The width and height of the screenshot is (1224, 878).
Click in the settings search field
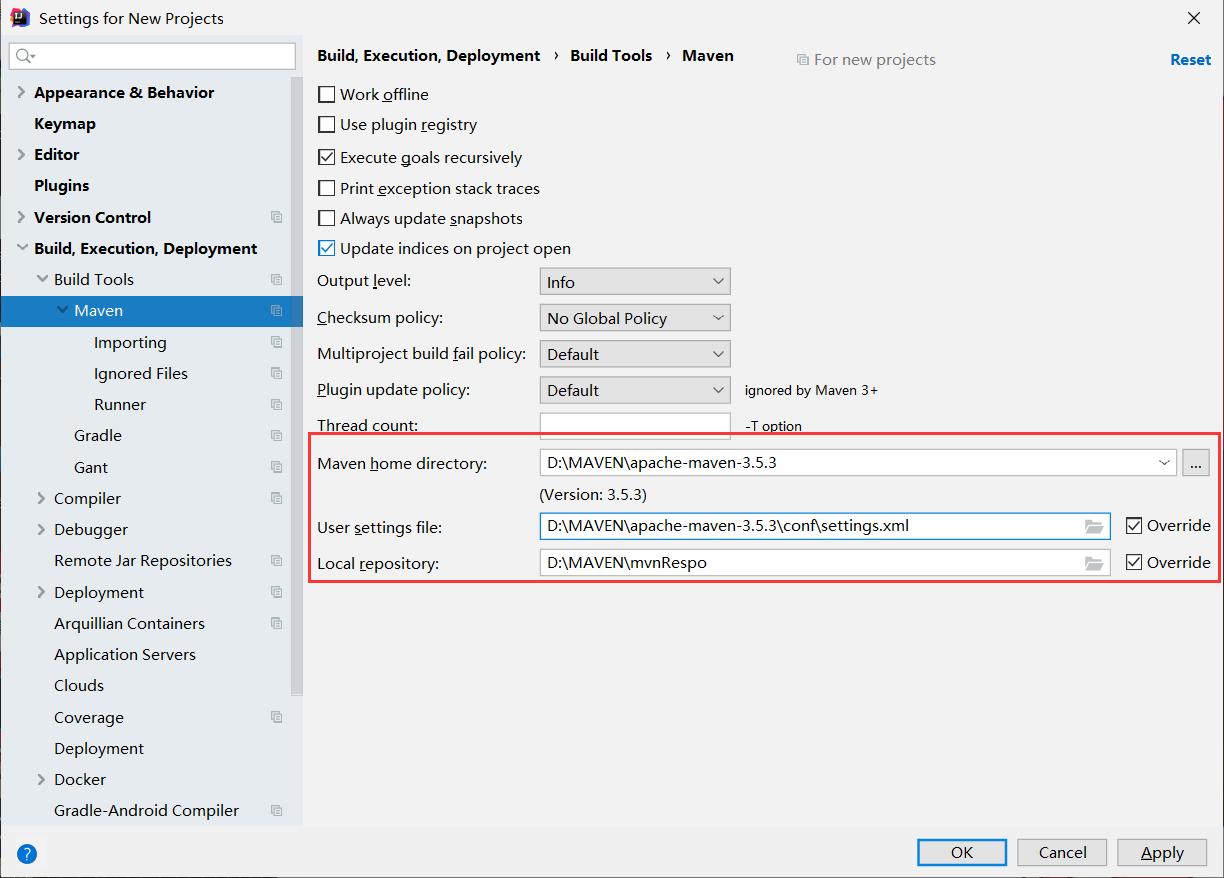tap(152, 56)
